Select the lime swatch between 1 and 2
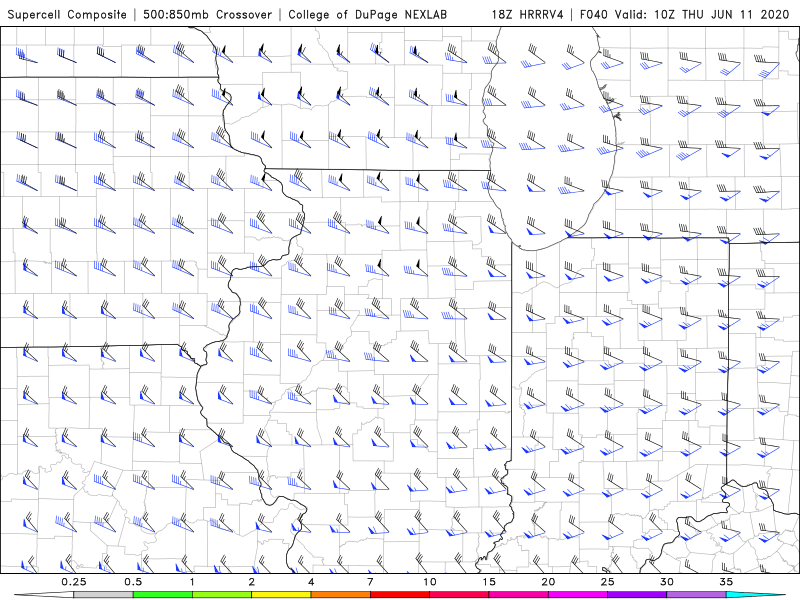This screenshot has width=800, height=600. pos(222,595)
